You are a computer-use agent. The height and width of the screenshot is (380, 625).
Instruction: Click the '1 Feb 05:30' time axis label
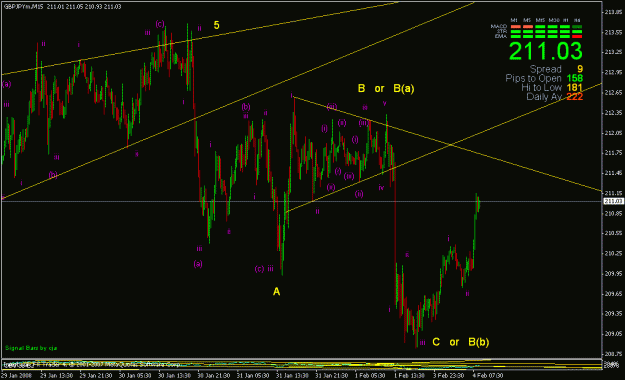coord(370,376)
